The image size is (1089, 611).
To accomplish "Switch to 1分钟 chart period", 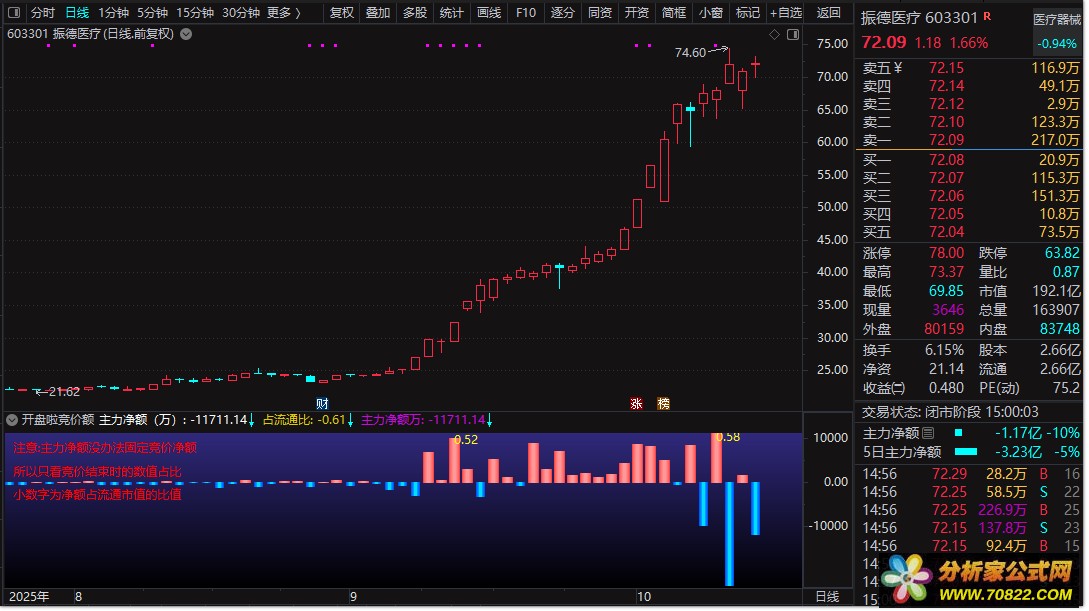I will point(113,12).
